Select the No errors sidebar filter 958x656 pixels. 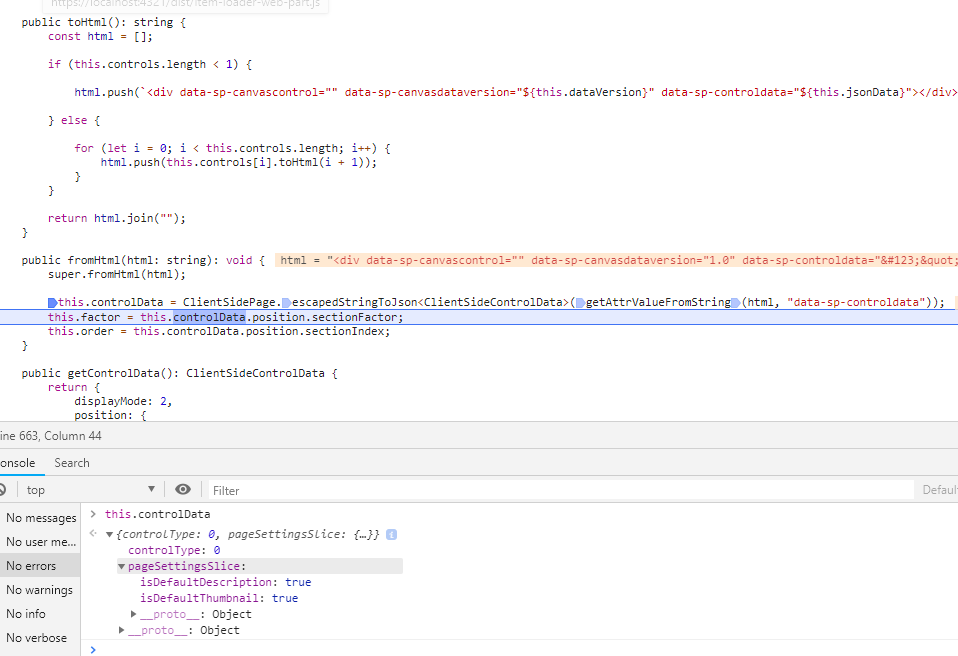click(40, 566)
